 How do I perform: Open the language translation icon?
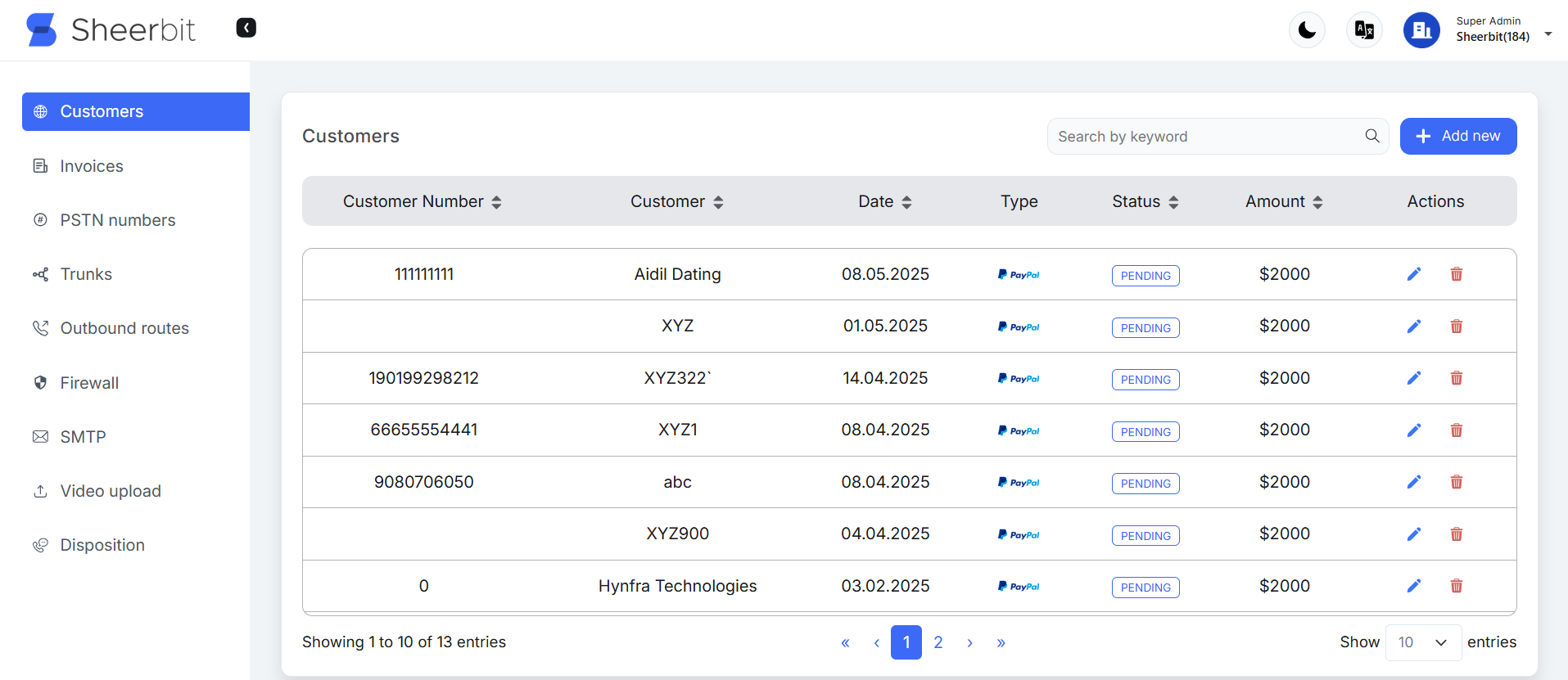pyautogui.click(x=1364, y=30)
